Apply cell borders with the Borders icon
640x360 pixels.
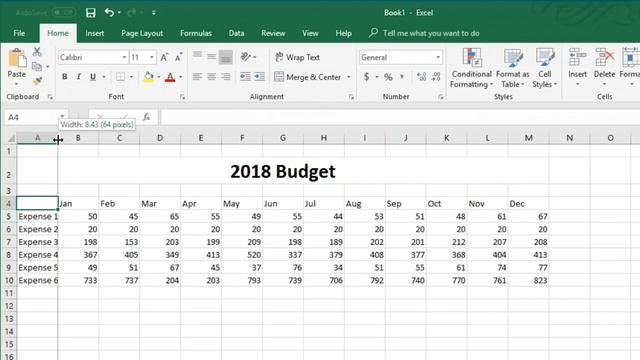point(120,77)
